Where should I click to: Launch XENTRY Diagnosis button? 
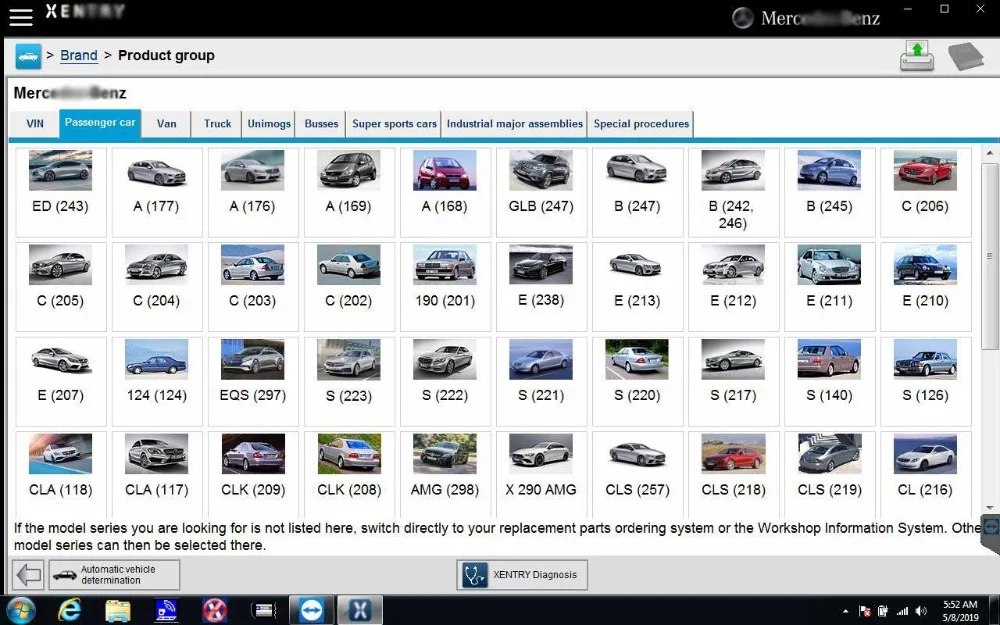point(522,575)
